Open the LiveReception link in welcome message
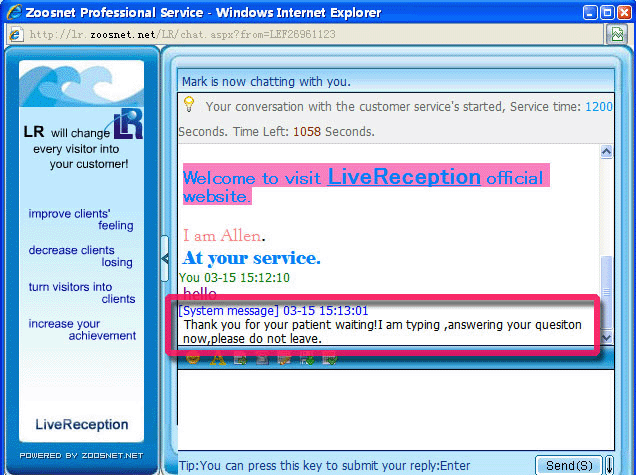Image resolution: width=636 pixels, height=475 pixels. [x=404, y=177]
